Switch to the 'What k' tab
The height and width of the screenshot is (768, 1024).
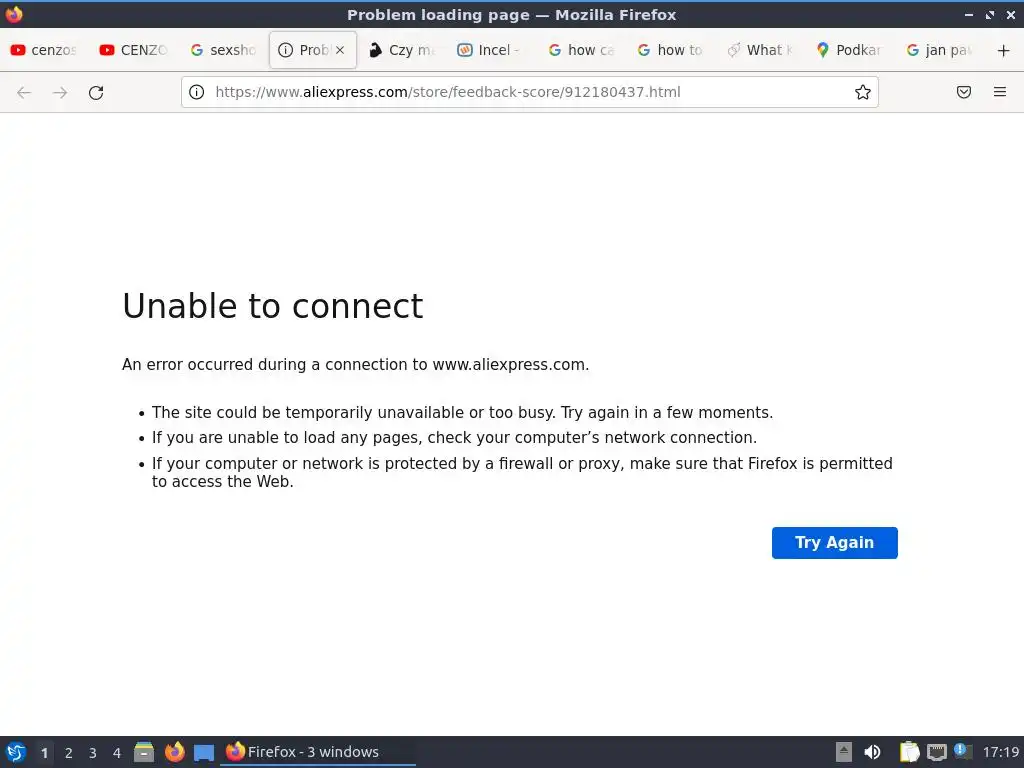tap(760, 50)
